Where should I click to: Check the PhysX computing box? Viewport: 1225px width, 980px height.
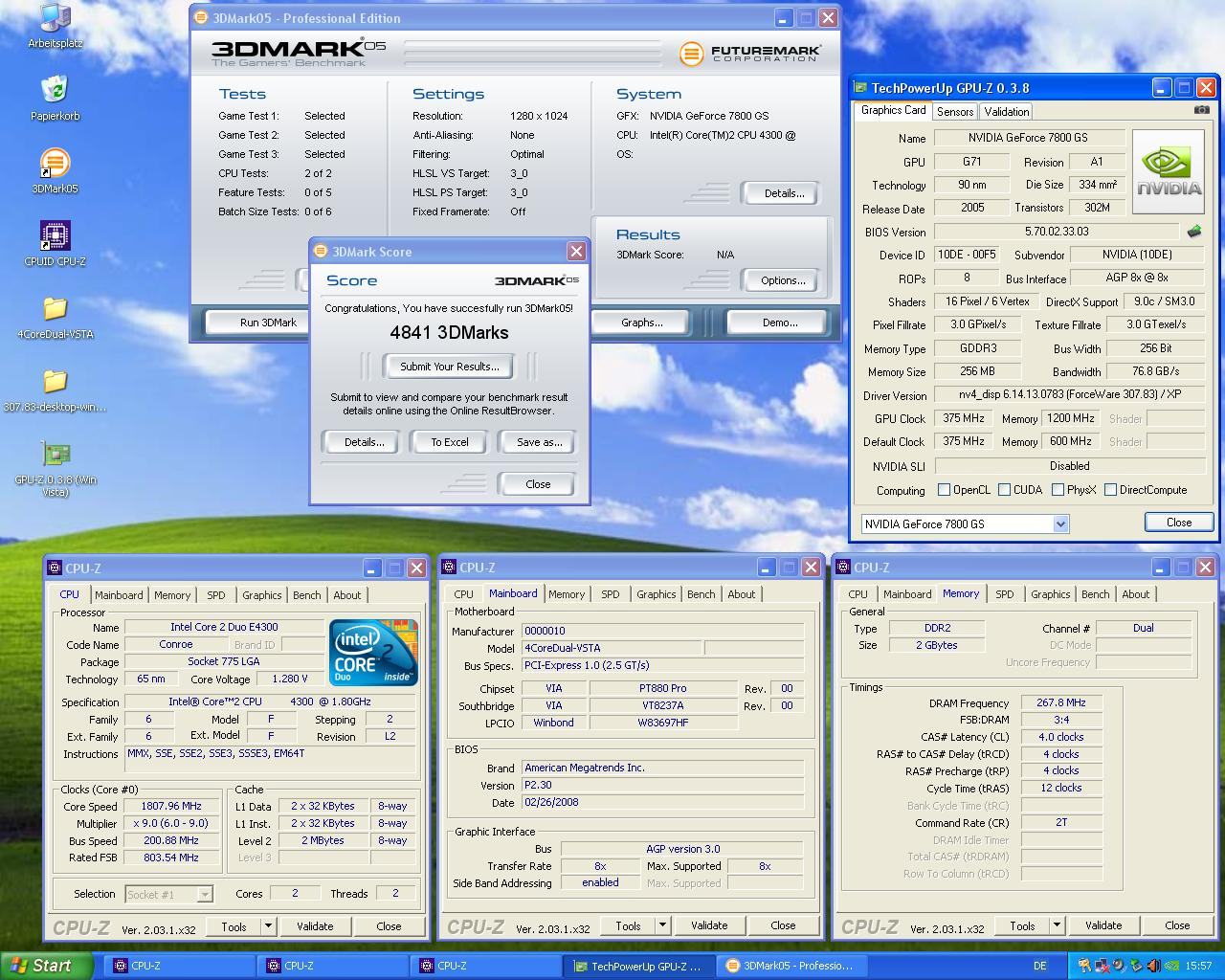point(1058,490)
